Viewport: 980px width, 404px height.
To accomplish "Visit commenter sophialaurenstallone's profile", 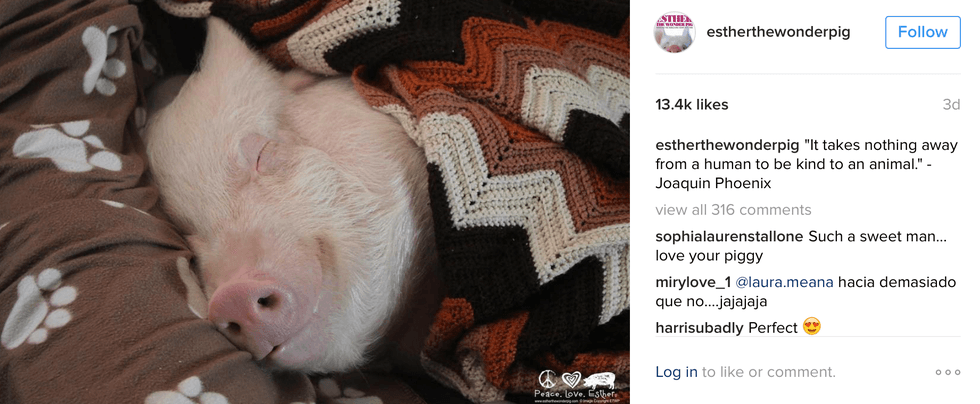I will click(729, 237).
